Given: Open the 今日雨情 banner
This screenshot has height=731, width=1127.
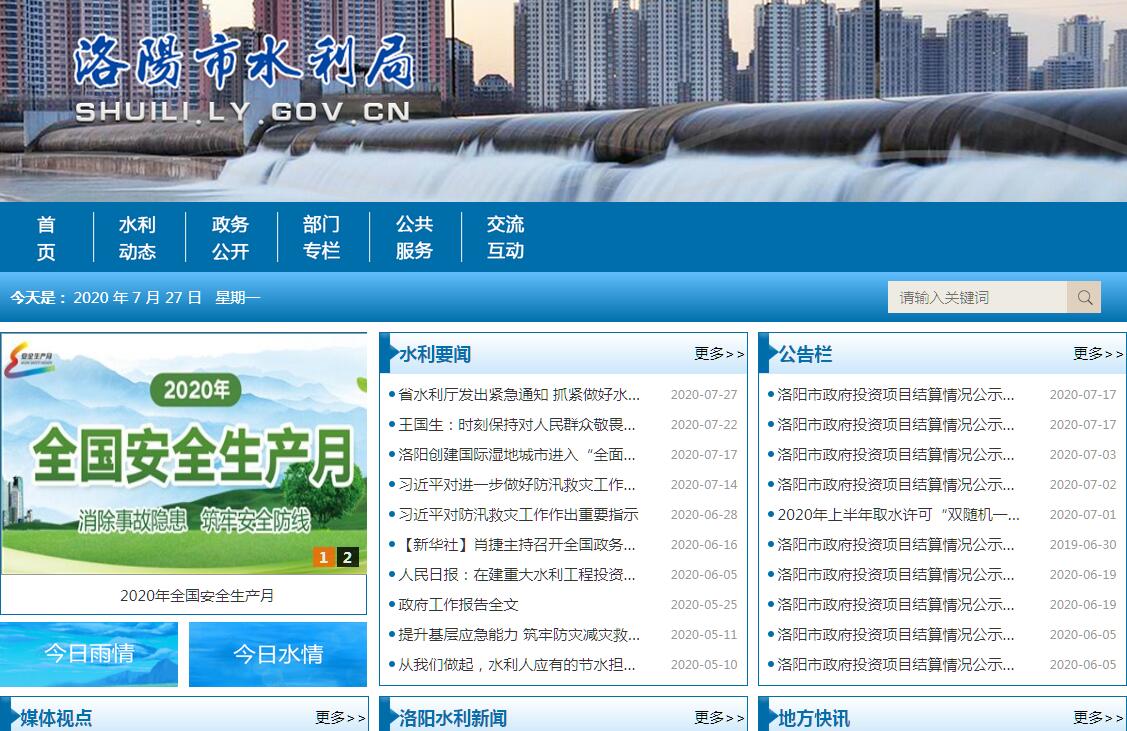Looking at the screenshot, I should [89, 654].
